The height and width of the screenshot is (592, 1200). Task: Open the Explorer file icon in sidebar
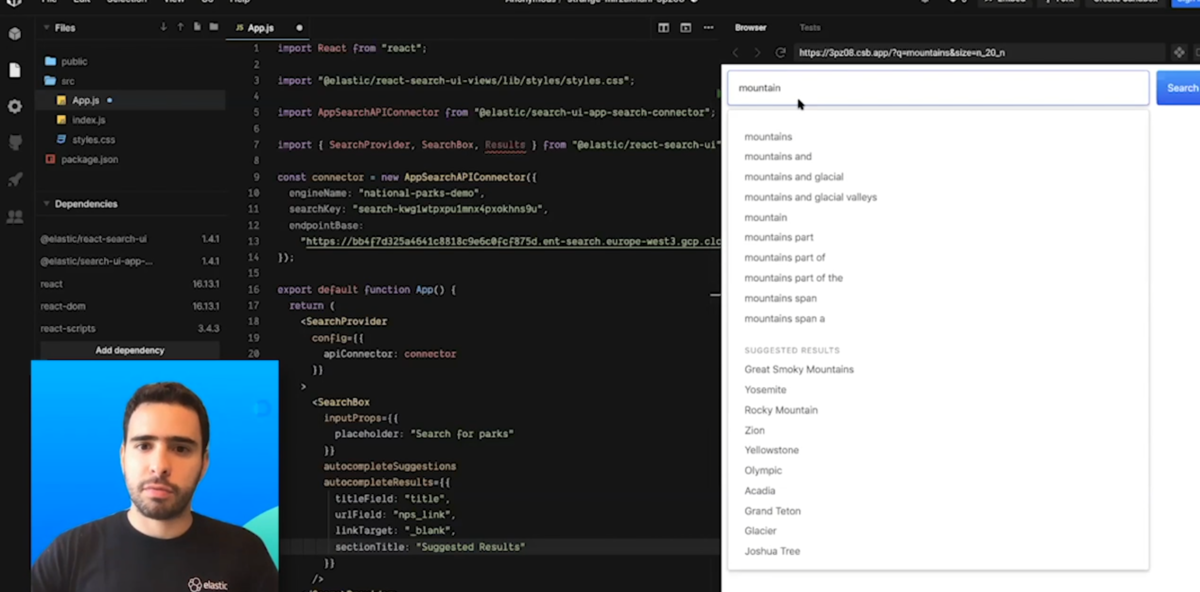(14, 70)
